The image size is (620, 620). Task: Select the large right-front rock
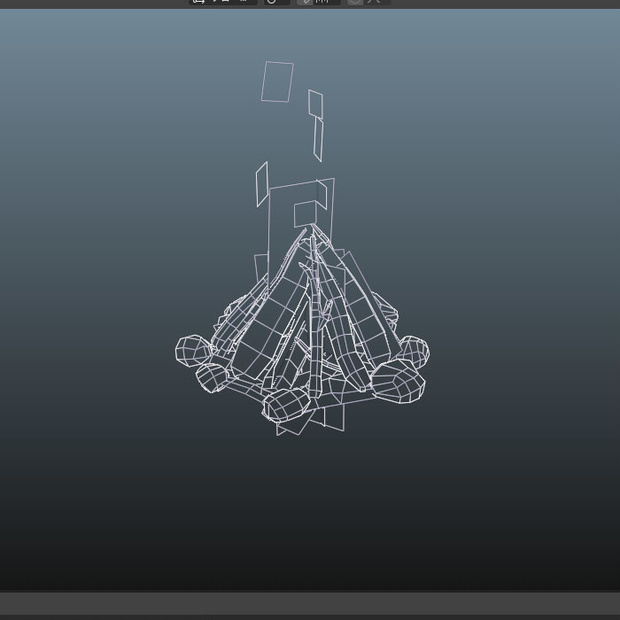[398, 381]
